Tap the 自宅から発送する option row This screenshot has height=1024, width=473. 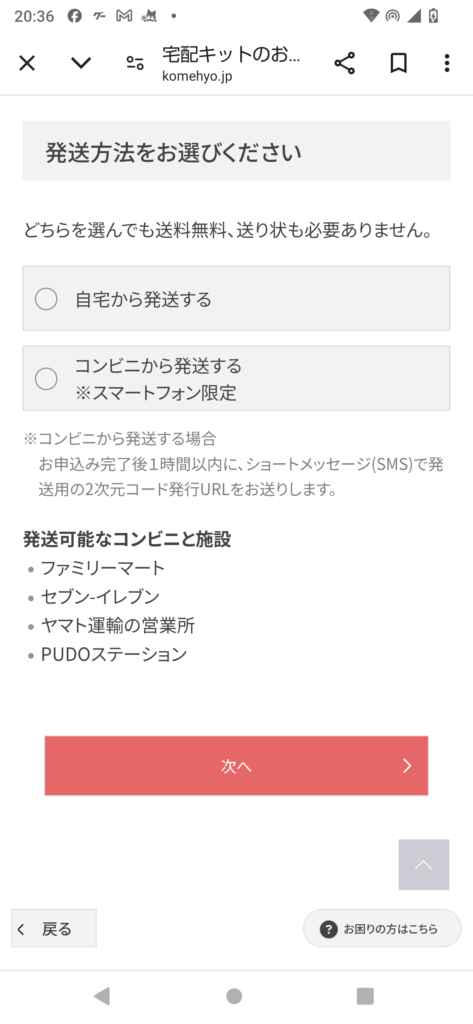tap(236, 298)
